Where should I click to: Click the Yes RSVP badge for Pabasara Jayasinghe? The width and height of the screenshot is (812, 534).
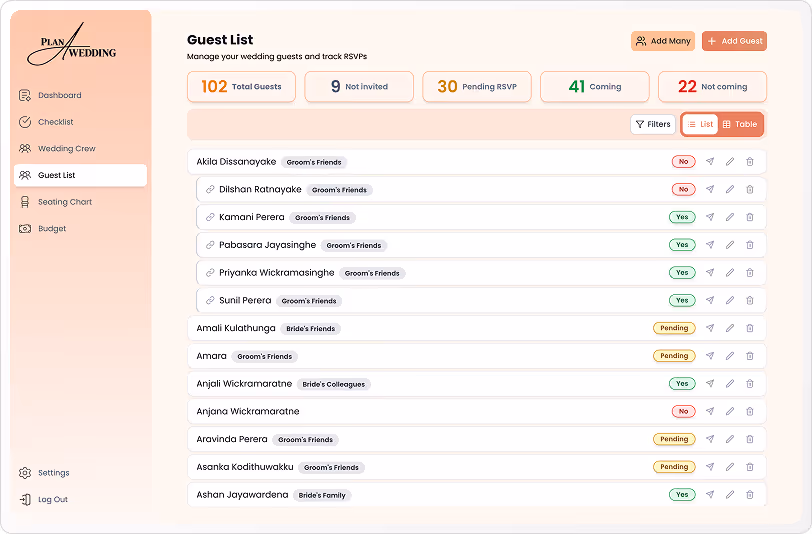(681, 245)
